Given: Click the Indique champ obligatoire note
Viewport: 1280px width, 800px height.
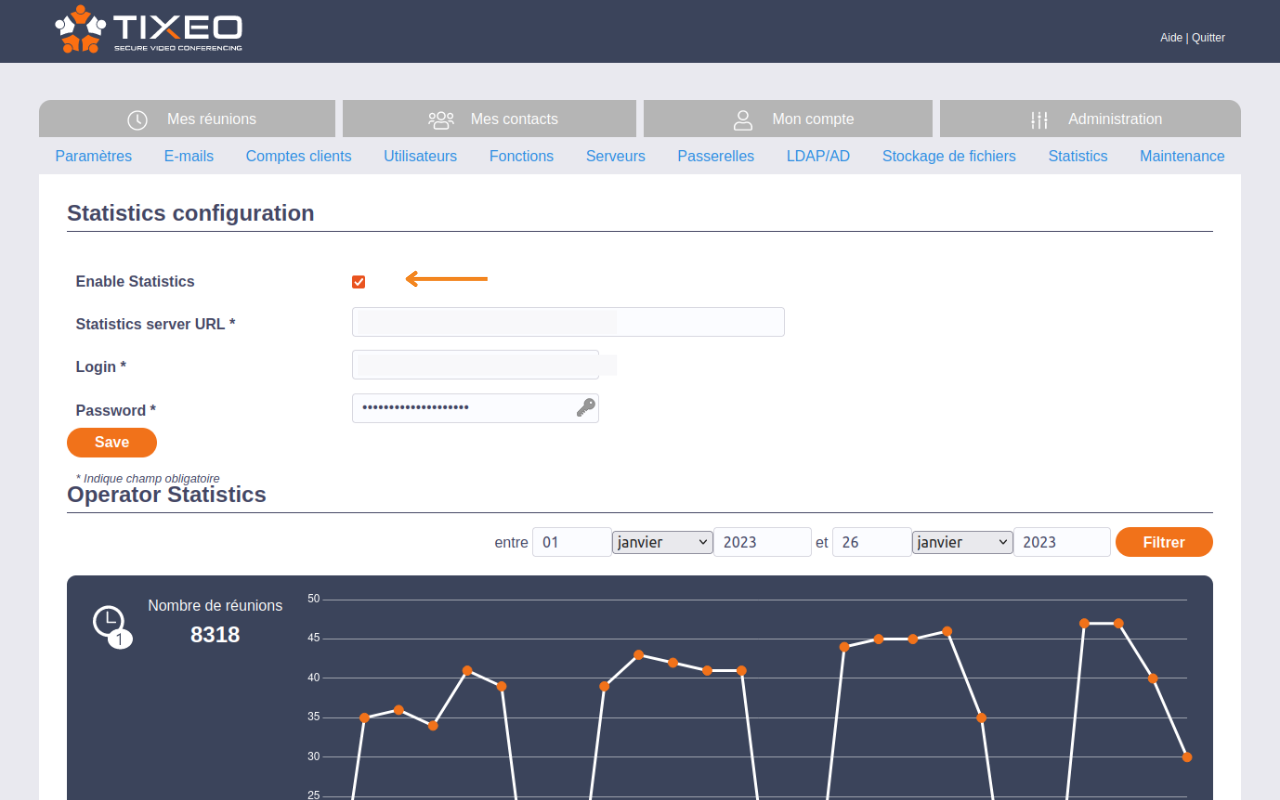Looking at the screenshot, I should 148,478.
